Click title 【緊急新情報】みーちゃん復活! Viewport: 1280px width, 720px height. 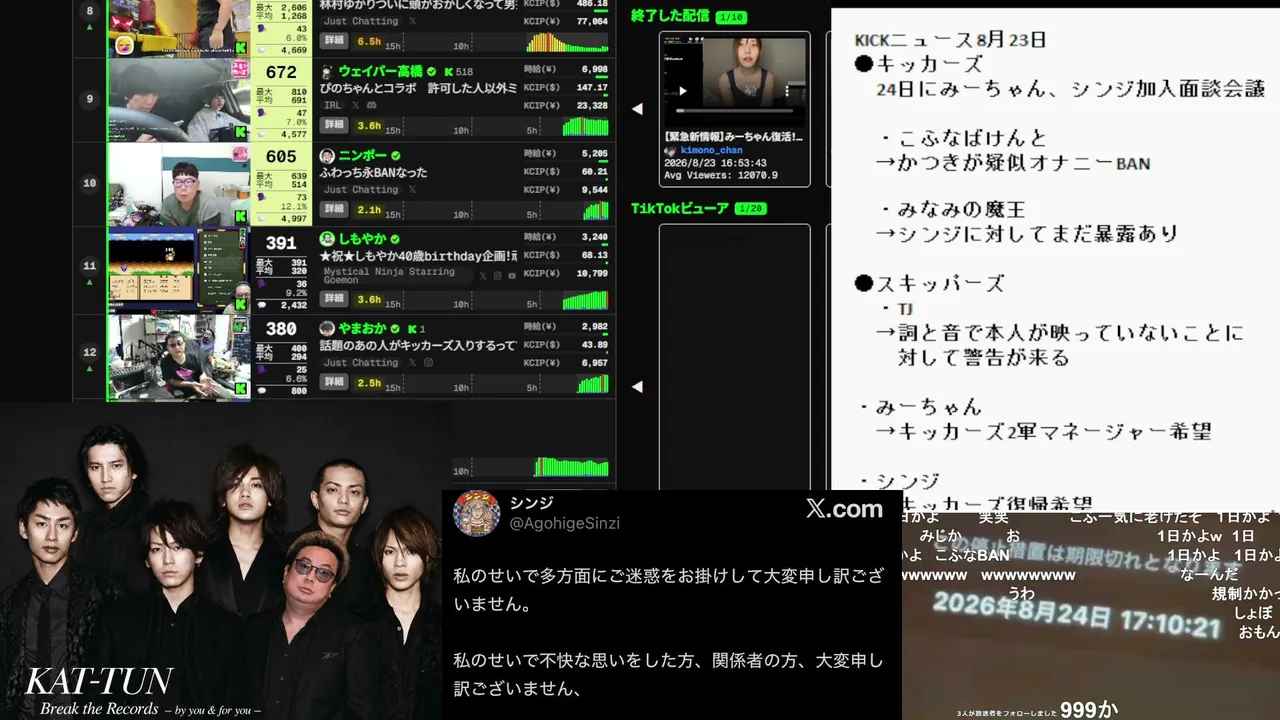[734, 136]
